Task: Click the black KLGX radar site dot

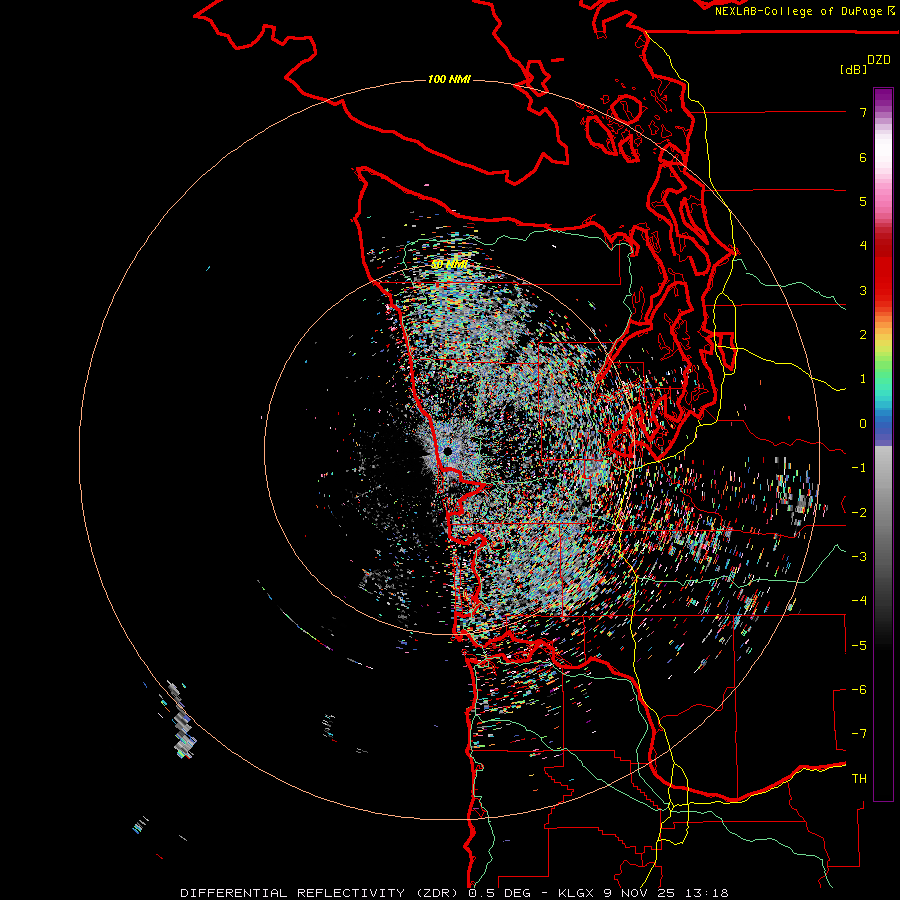Action: pos(448,452)
